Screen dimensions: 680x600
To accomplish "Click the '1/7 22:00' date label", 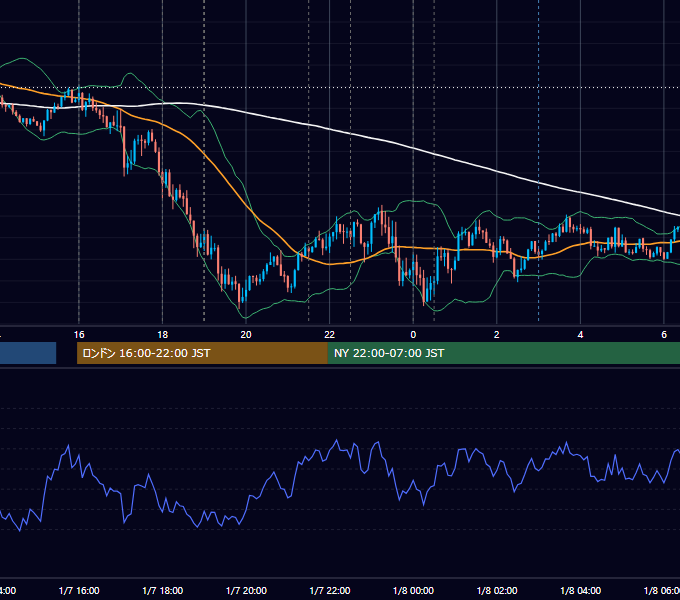I will point(330,591).
